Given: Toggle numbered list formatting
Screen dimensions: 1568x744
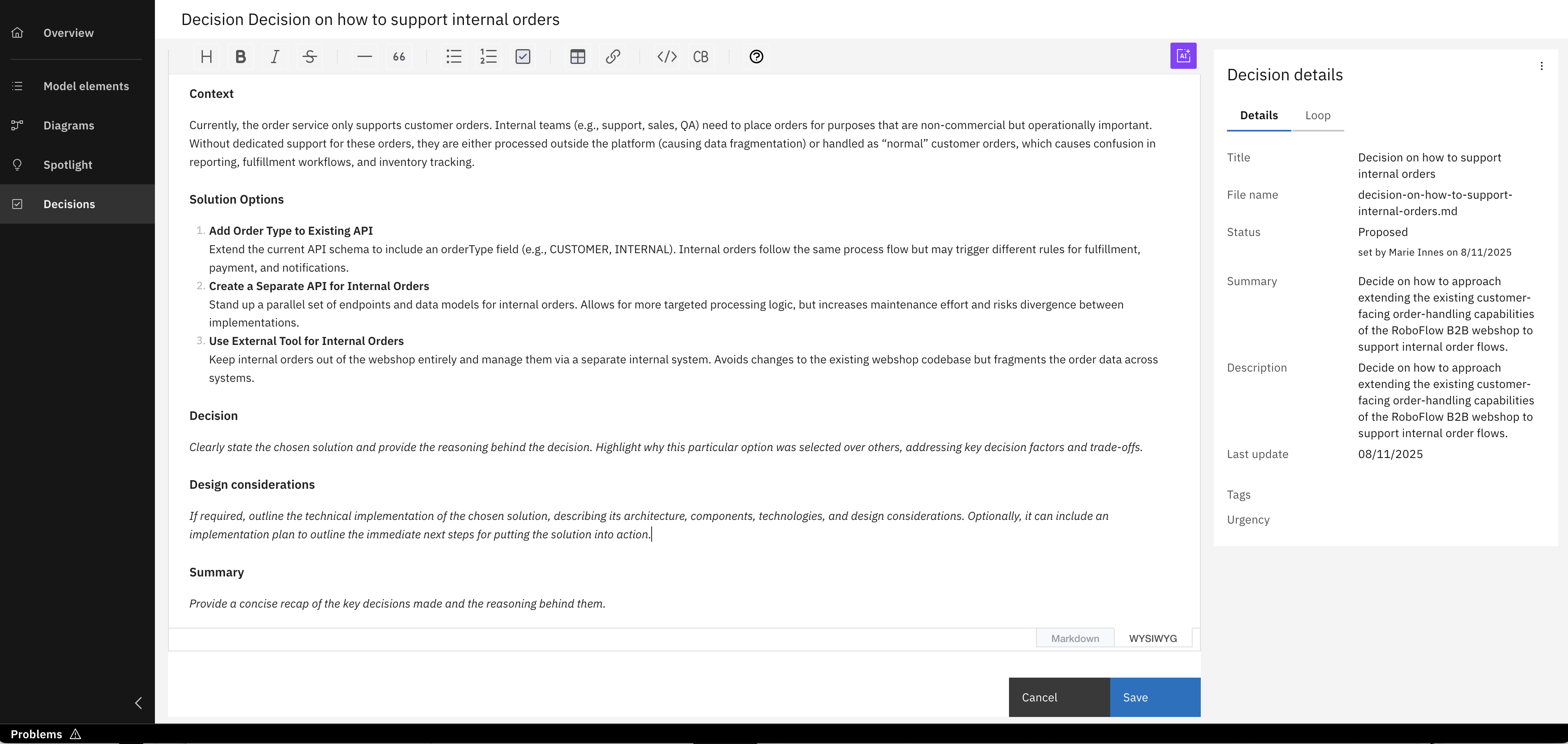Looking at the screenshot, I should pos(488,56).
